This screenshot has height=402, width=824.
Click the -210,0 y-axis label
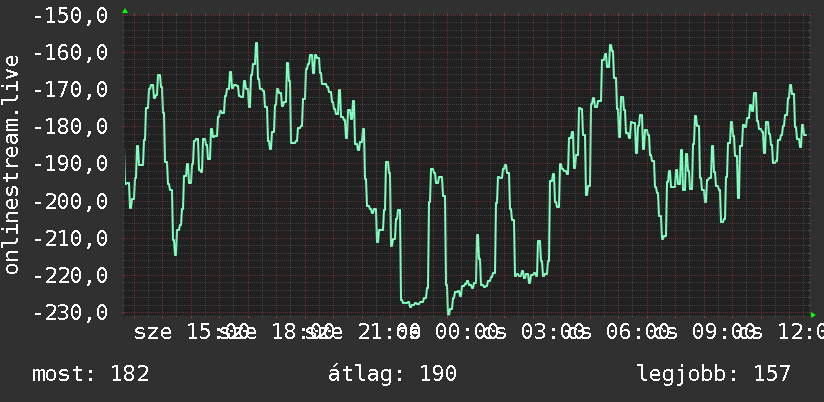[x=70, y=239]
